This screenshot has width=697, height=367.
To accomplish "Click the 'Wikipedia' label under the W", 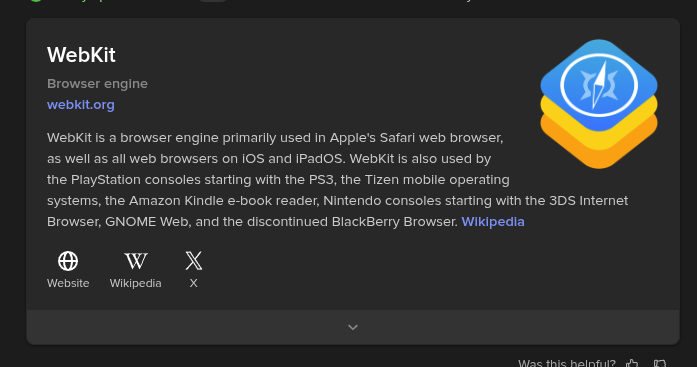I will point(136,283).
